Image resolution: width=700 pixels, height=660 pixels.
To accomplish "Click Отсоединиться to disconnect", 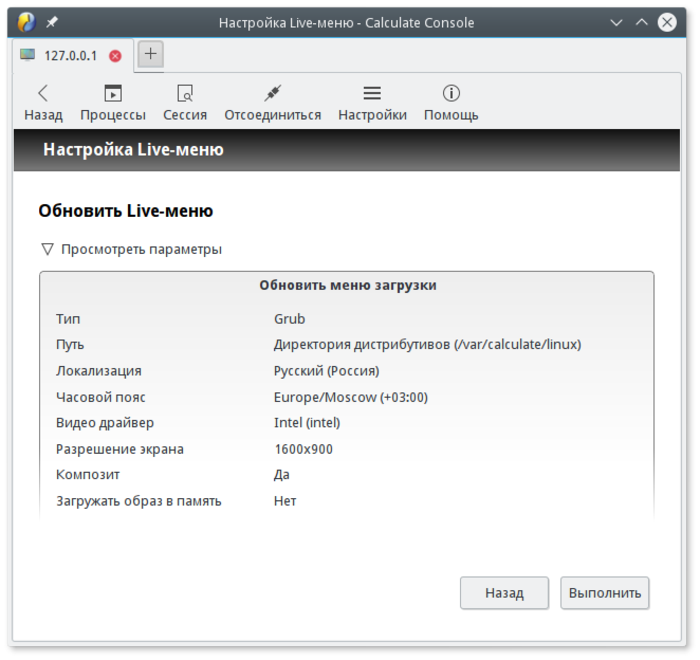I will [x=272, y=103].
